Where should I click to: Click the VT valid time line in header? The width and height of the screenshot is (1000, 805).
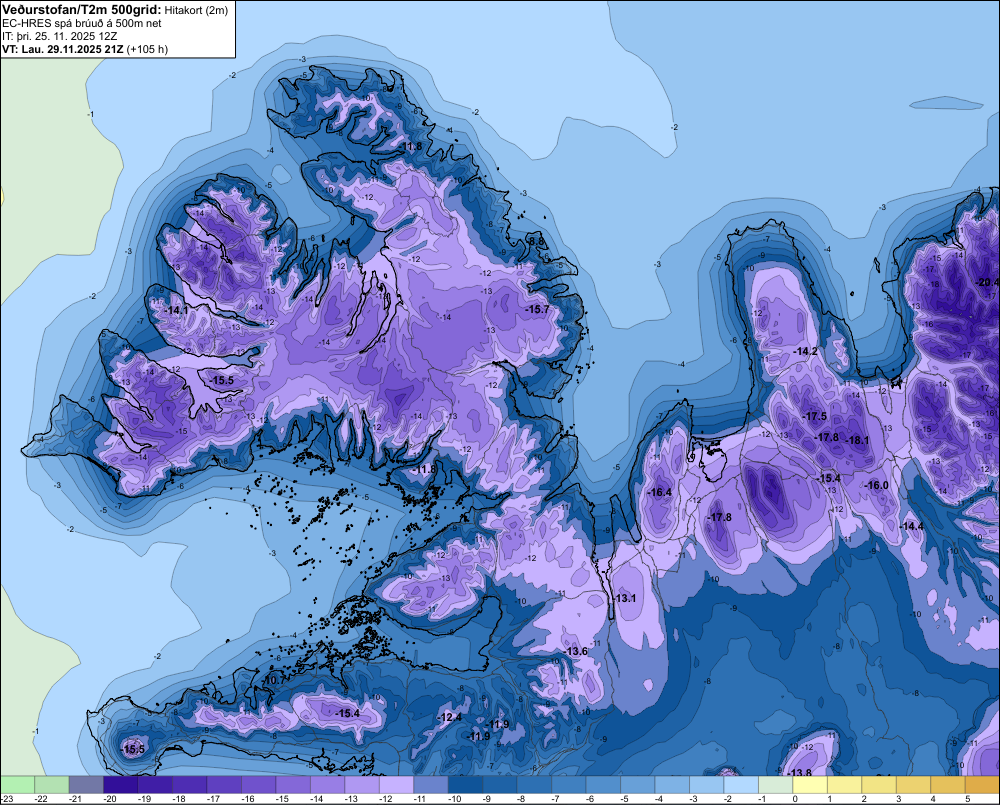pyautogui.click(x=85, y=49)
